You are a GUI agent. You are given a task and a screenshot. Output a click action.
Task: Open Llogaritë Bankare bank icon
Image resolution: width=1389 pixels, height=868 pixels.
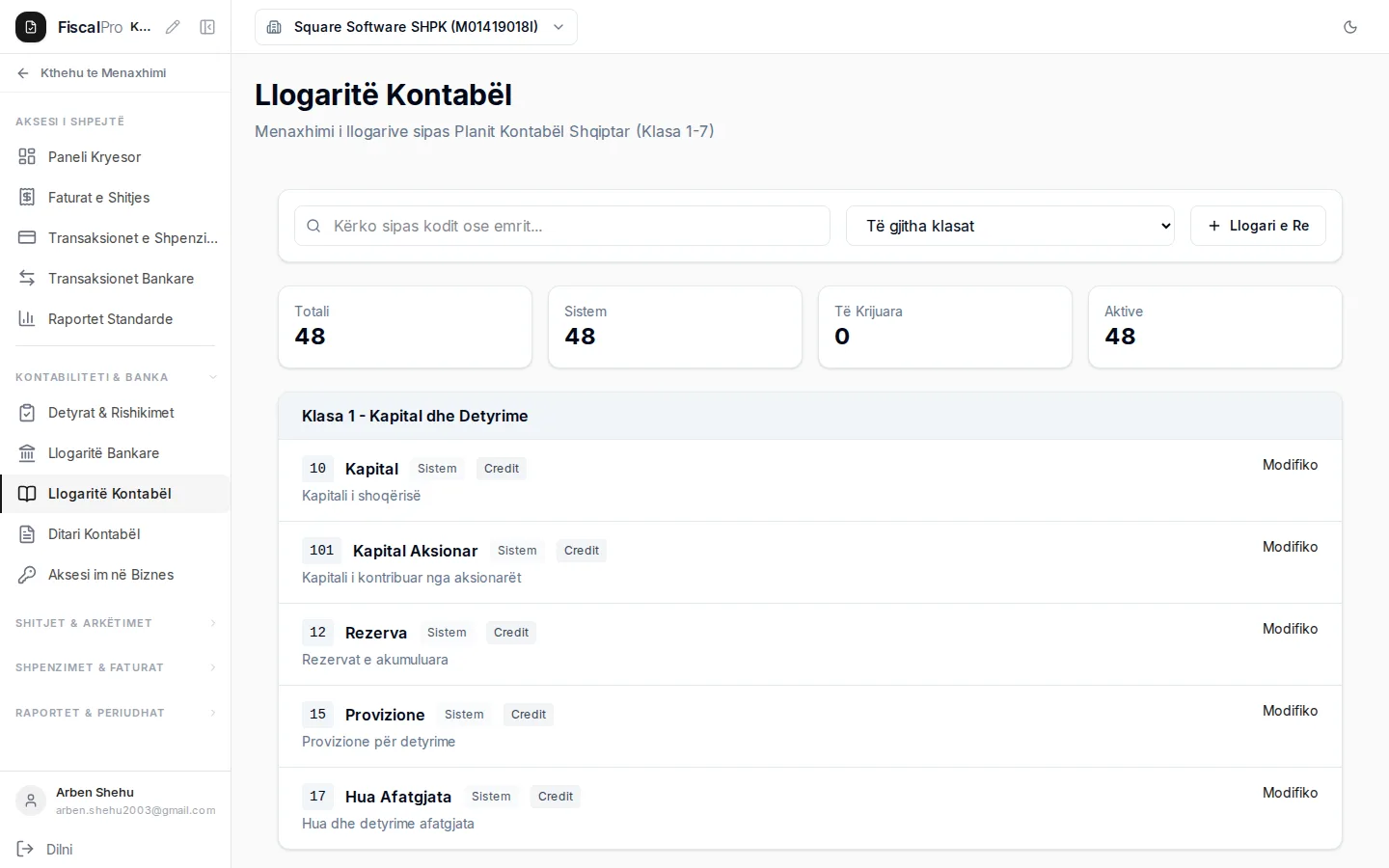point(27,452)
